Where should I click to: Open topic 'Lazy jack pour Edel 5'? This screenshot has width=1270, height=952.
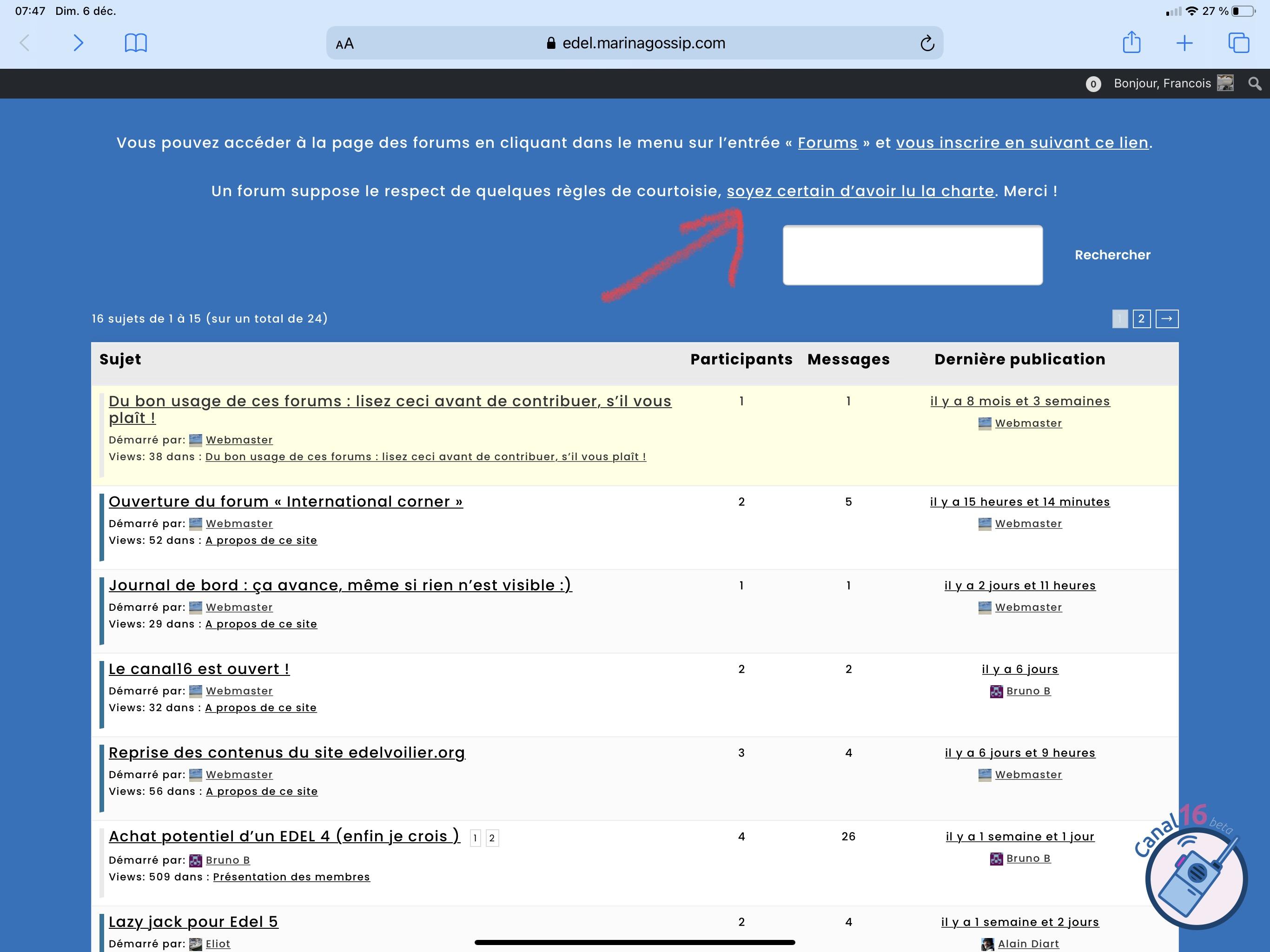point(193,922)
